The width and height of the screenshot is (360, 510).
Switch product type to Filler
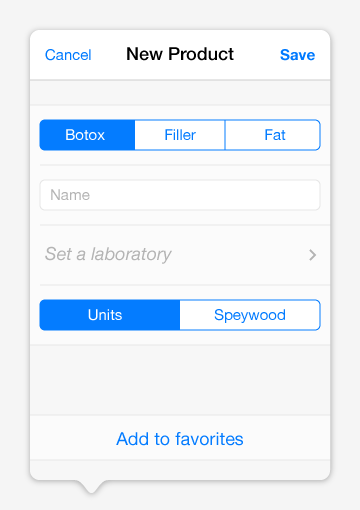pyautogui.click(x=180, y=135)
